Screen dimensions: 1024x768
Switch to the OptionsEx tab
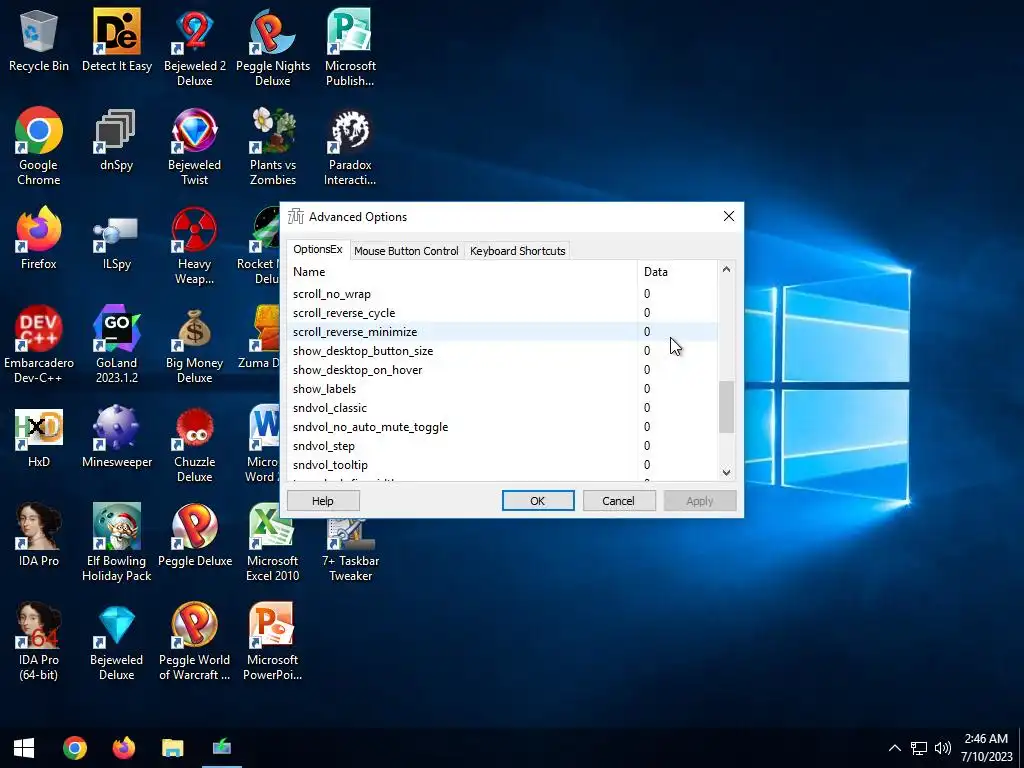click(x=317, y=249)
